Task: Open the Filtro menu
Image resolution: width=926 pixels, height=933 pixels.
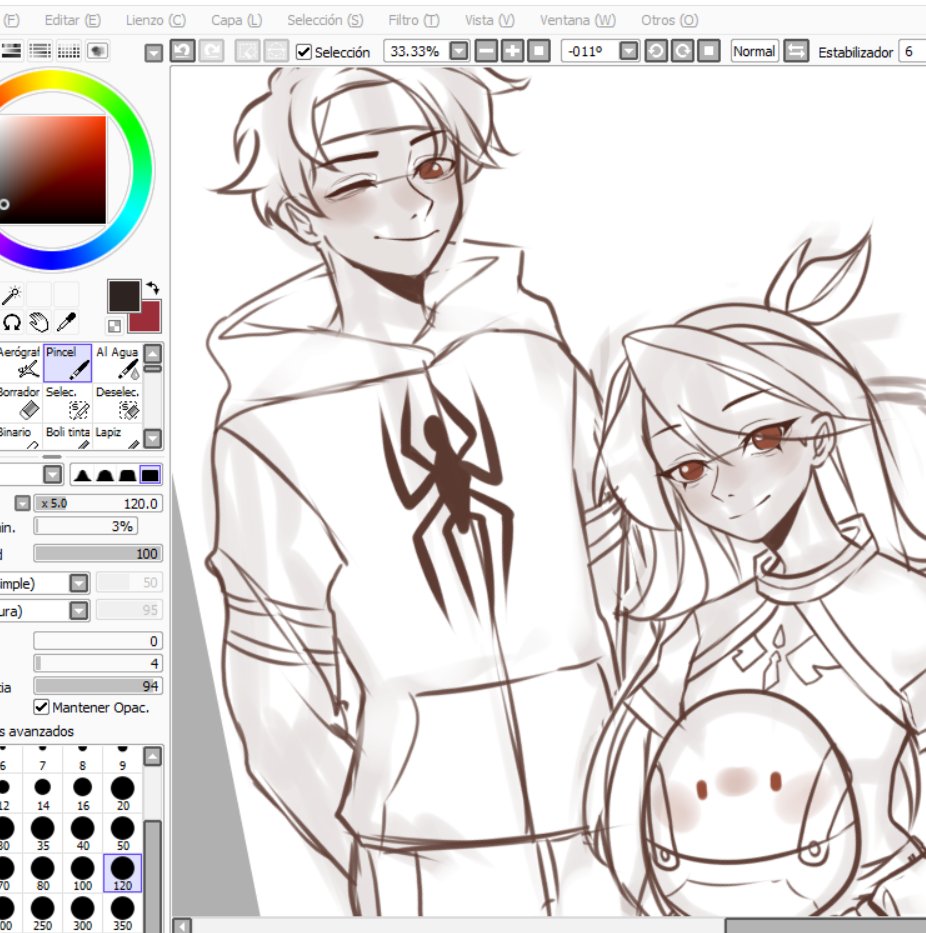Action: coord(414,20)
